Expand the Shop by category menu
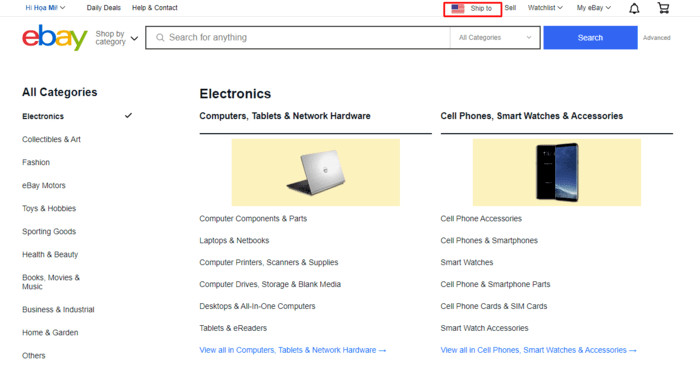The width and height of the screenshot is (700, 369). click(x=117, y=38)
